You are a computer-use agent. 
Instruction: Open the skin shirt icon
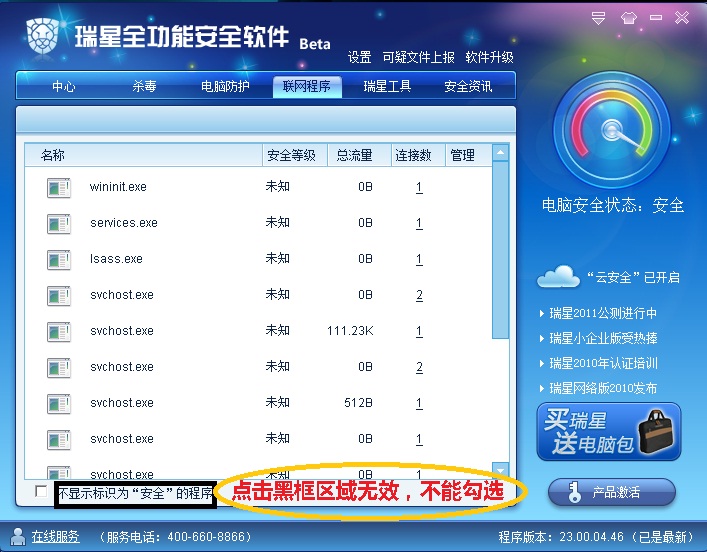(629, 18)
